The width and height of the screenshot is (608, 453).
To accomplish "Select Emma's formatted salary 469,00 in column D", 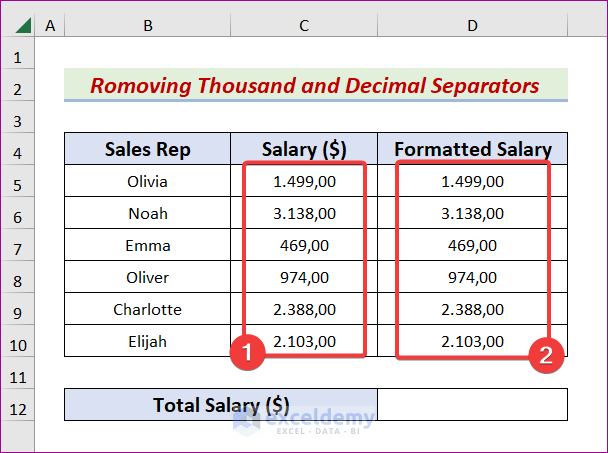I will click(472, 245).
